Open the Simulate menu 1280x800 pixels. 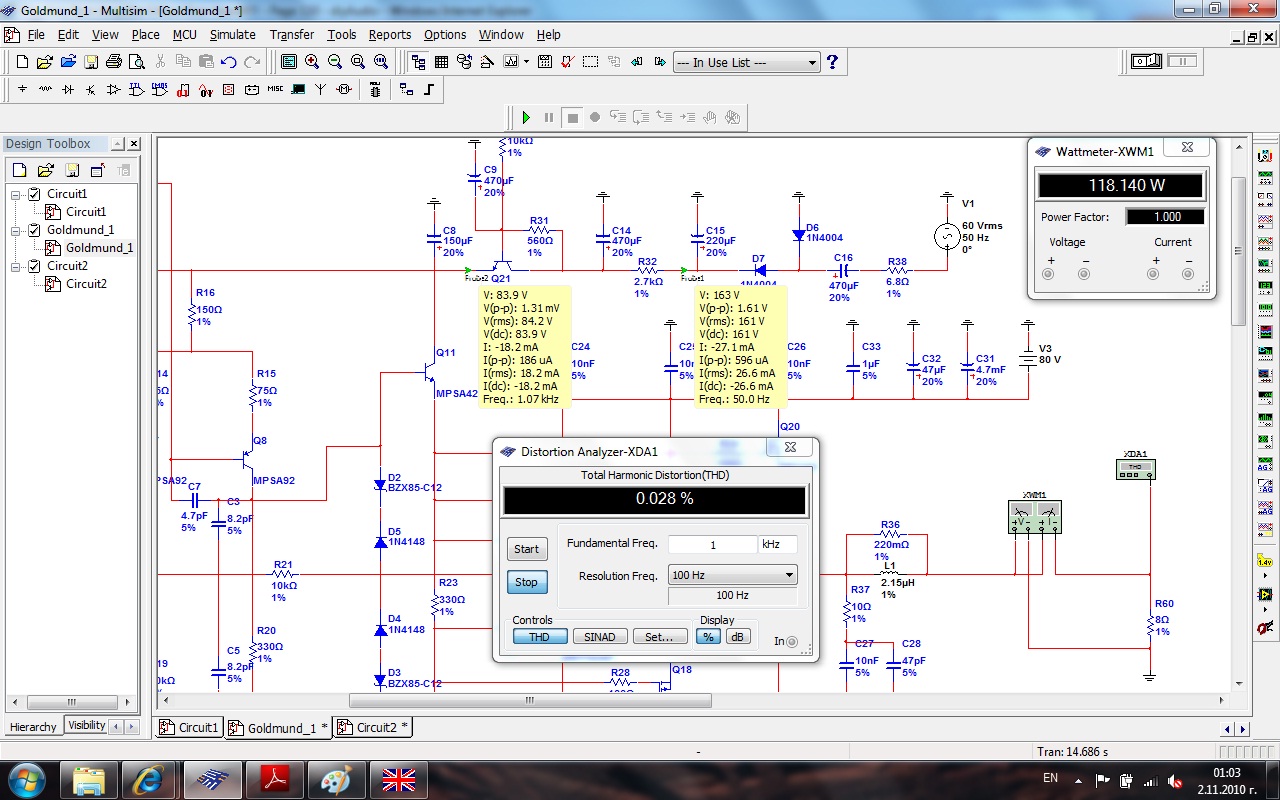click(x=232, y=34)
